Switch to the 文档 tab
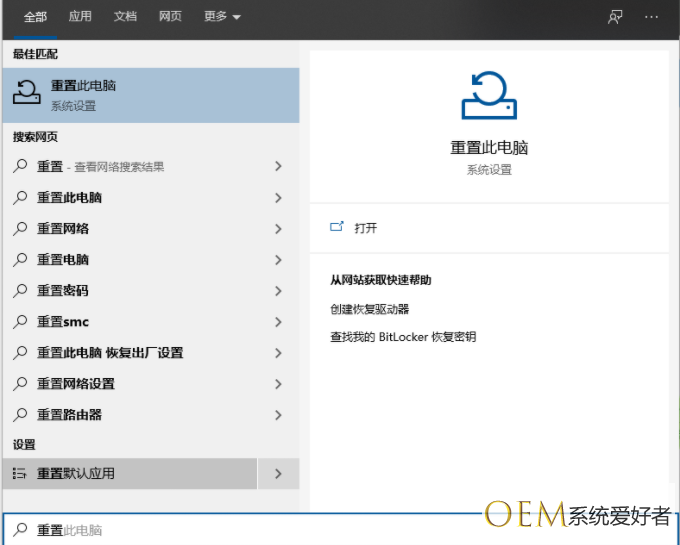The image size is (680, 545). coord(125,17)
